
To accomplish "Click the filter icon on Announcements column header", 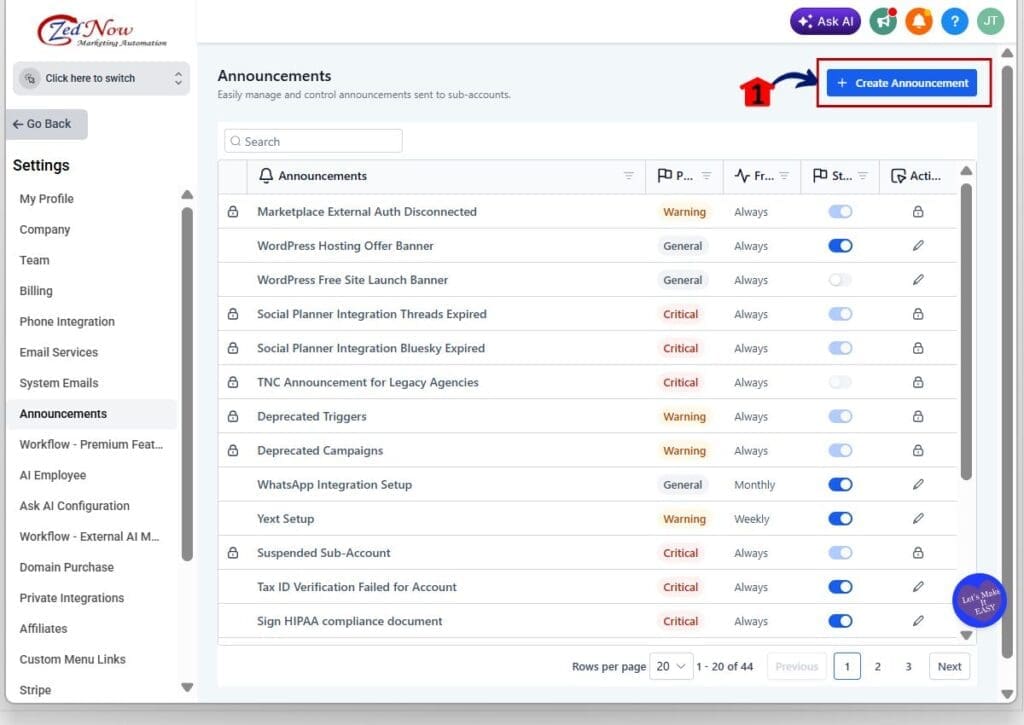I will 631,175.
